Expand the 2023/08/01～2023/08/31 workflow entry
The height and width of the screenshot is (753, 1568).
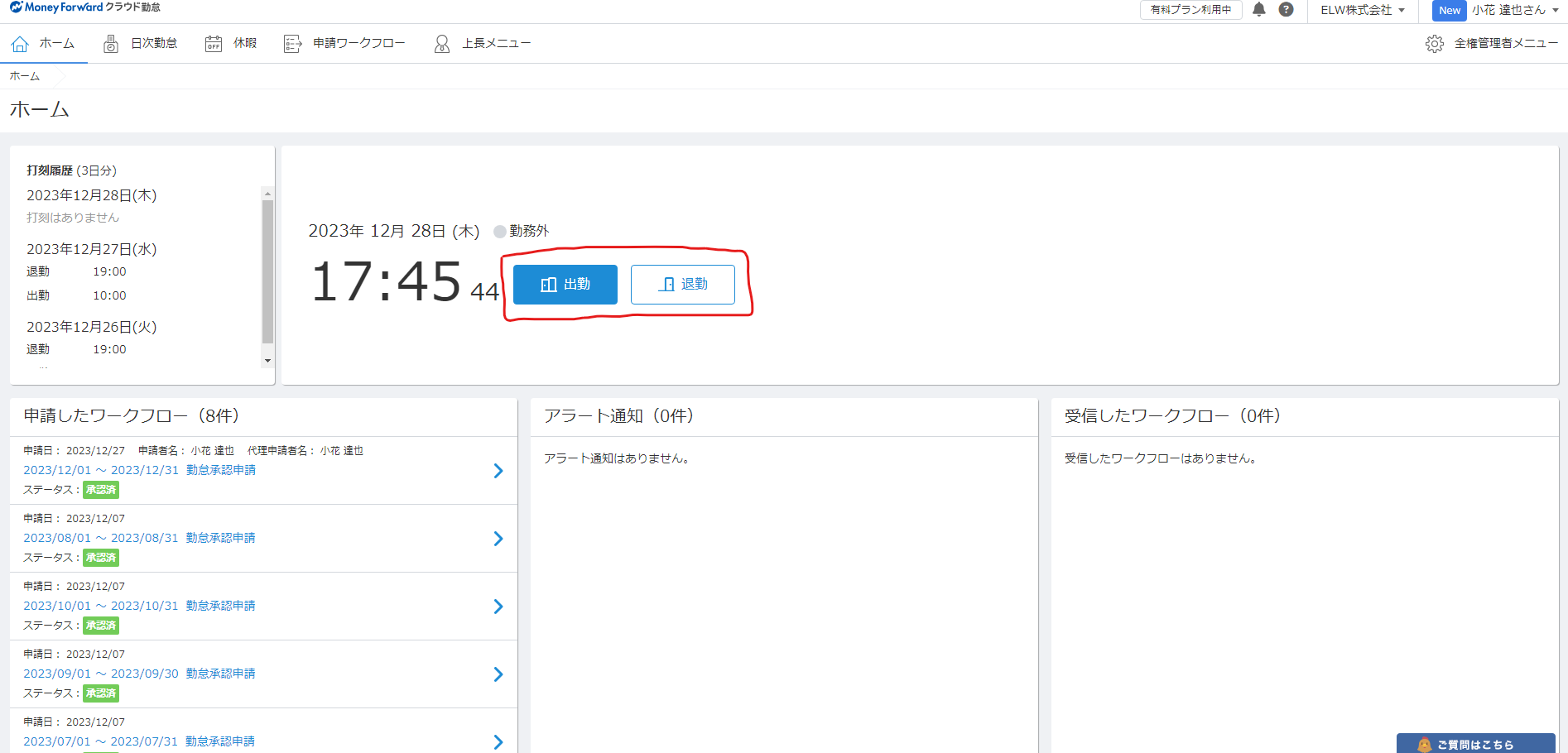click(x=498, y=538)
